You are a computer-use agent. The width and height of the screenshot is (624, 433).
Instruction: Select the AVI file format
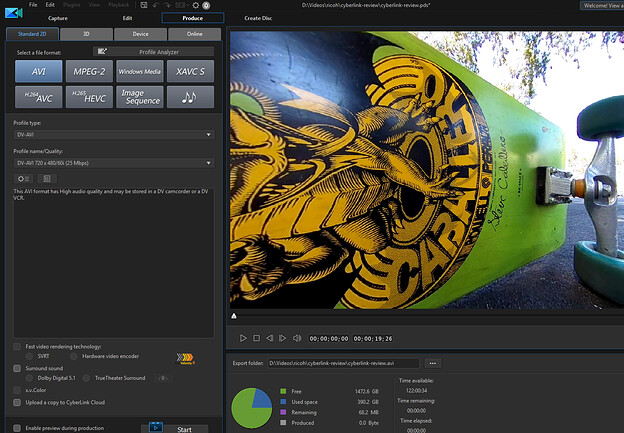(39, 71)
